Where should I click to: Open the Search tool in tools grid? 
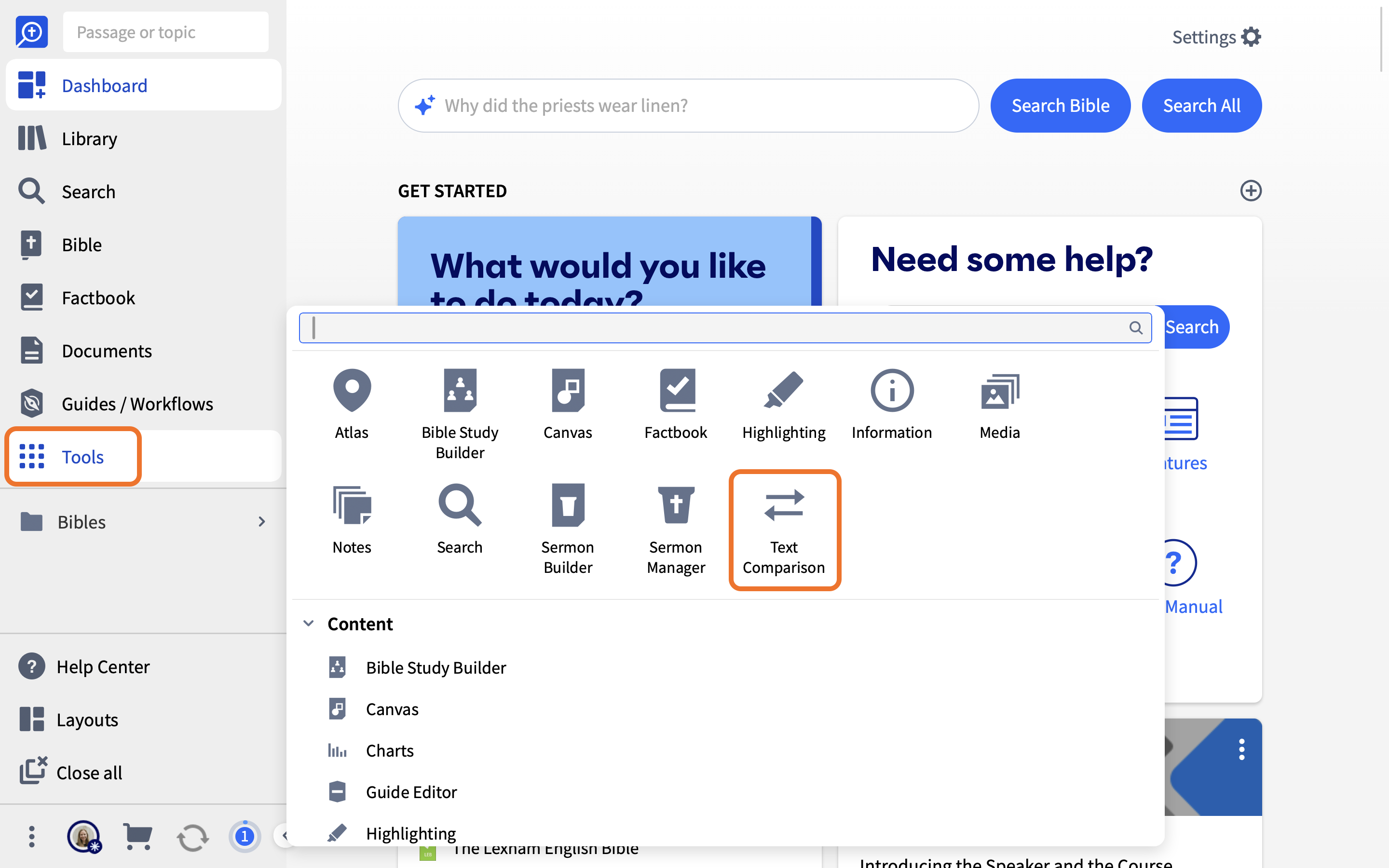pyautogui.click(x=460, y=519)
